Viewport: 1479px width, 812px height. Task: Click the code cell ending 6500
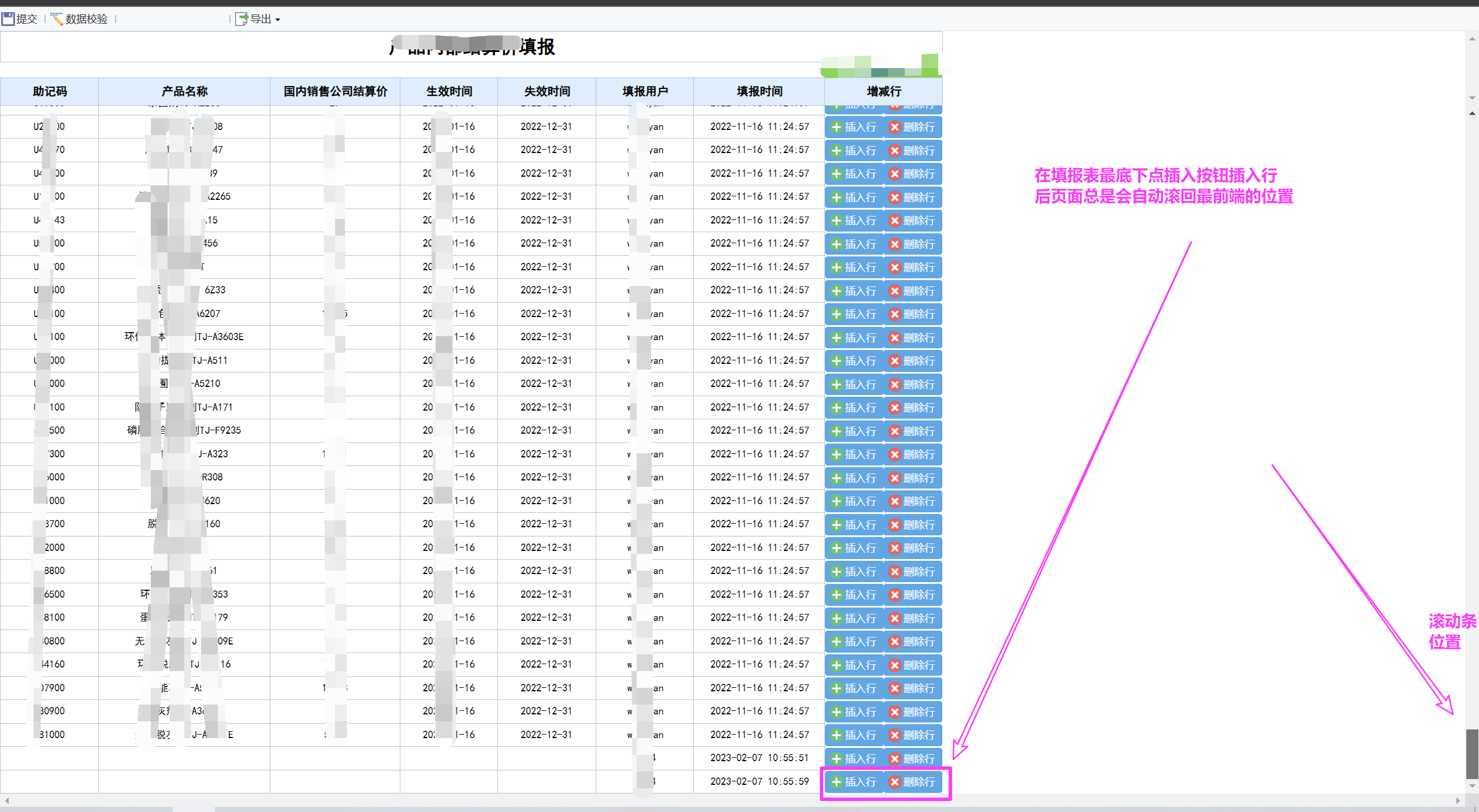50,594
